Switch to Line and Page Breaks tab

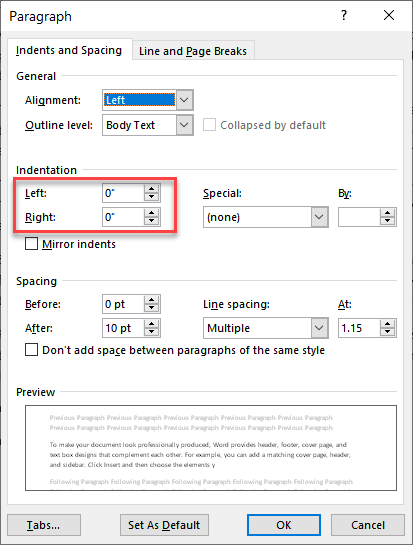click(193, 51)
